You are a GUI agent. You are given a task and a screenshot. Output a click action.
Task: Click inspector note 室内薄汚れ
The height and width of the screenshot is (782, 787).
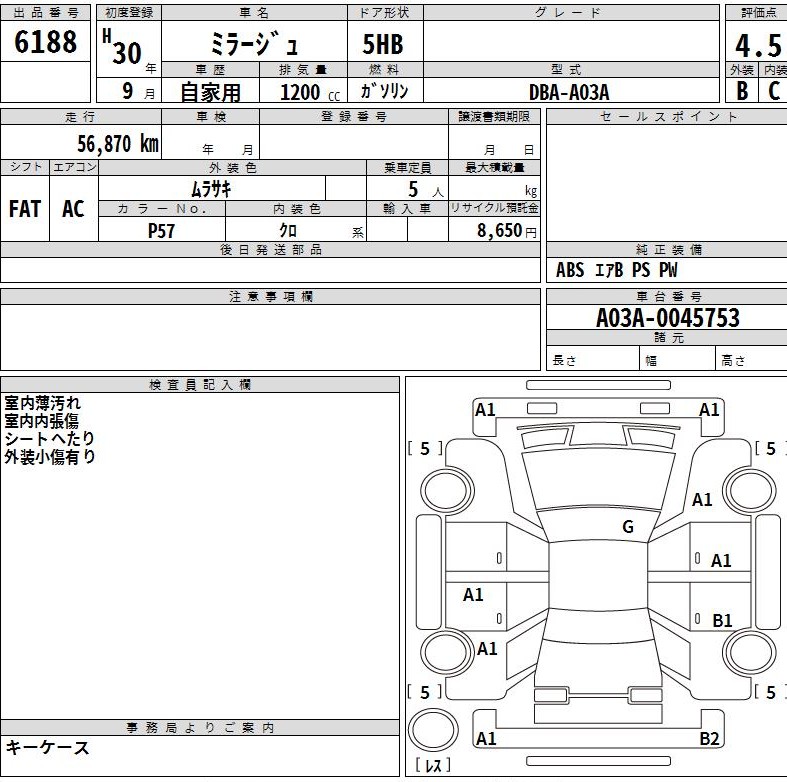pyautogui.click(x=42, y=403)
